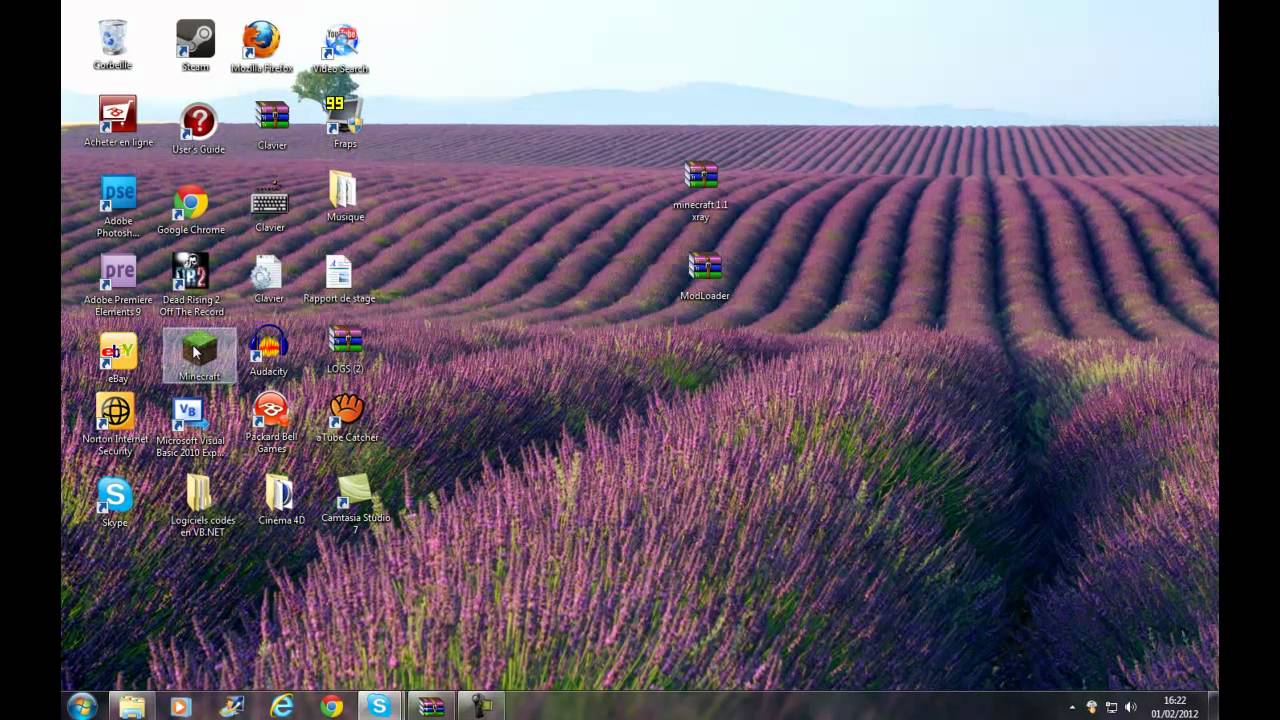This screenshot has width=1280, height=720.
Task: Open the User's Guide shortcut
Action: [198, 129]
